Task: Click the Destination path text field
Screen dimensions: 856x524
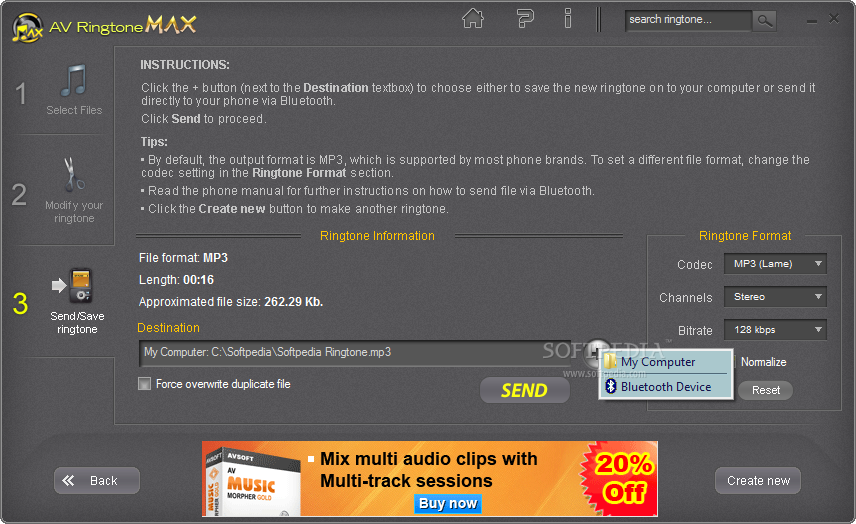Action: 355,353
